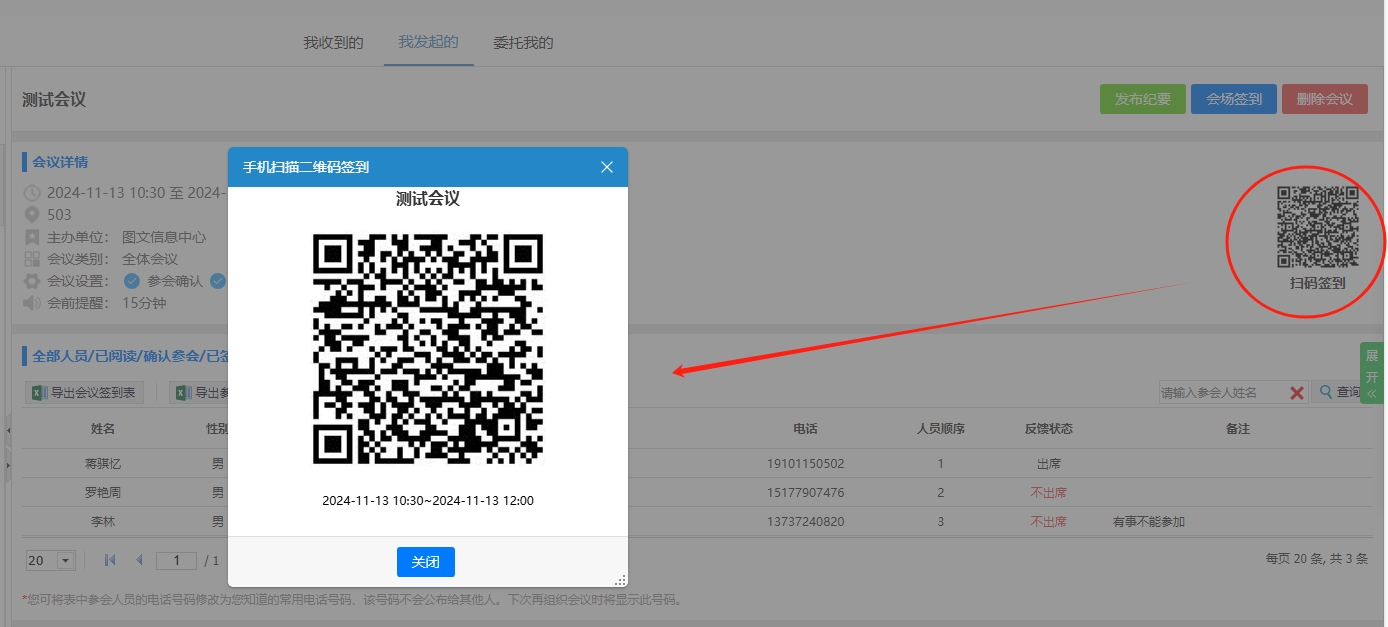1388x627 pixels.
Task: Click the 不出席 status for 罗艳周
Action: (1049, 493)
